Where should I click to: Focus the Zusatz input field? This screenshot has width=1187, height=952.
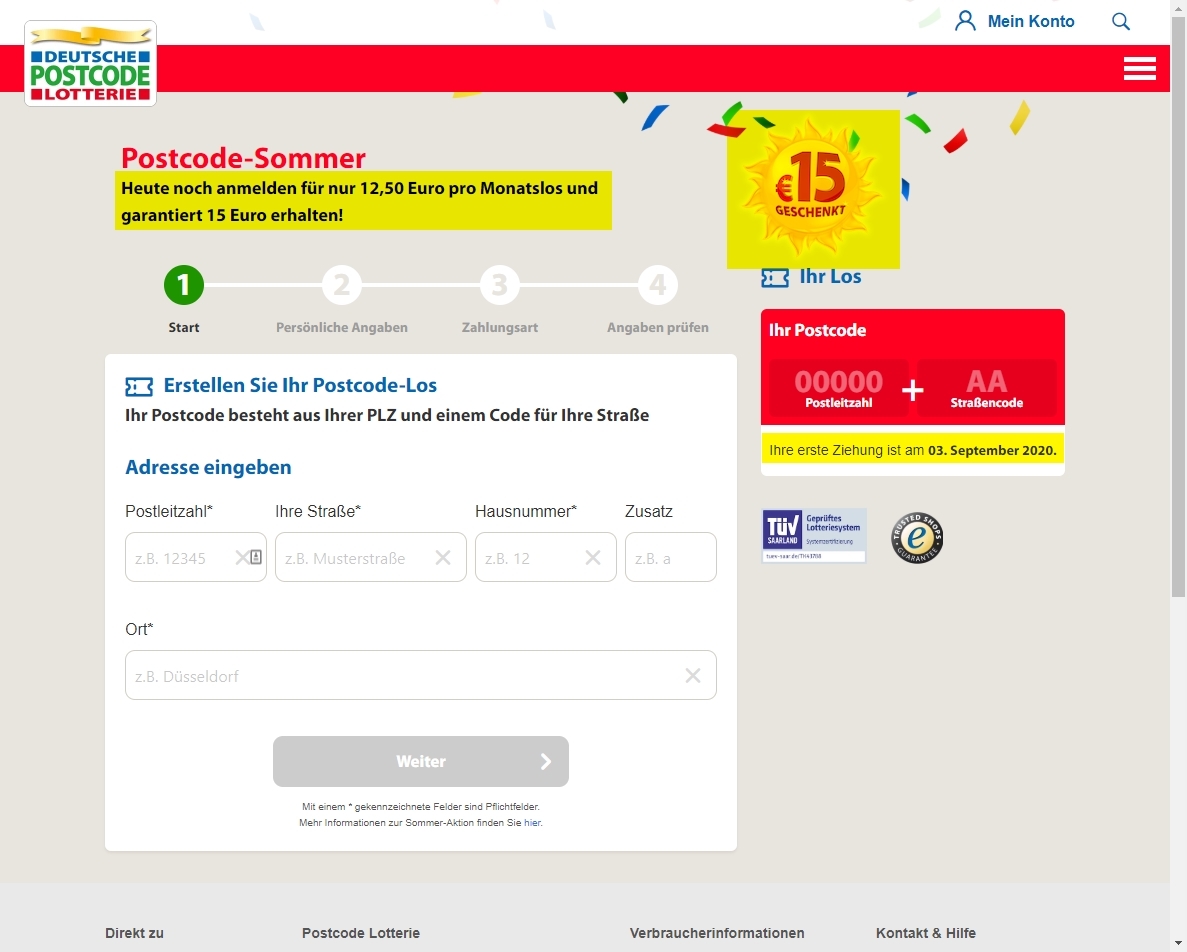pyautogui.click(x=671, y=557)
